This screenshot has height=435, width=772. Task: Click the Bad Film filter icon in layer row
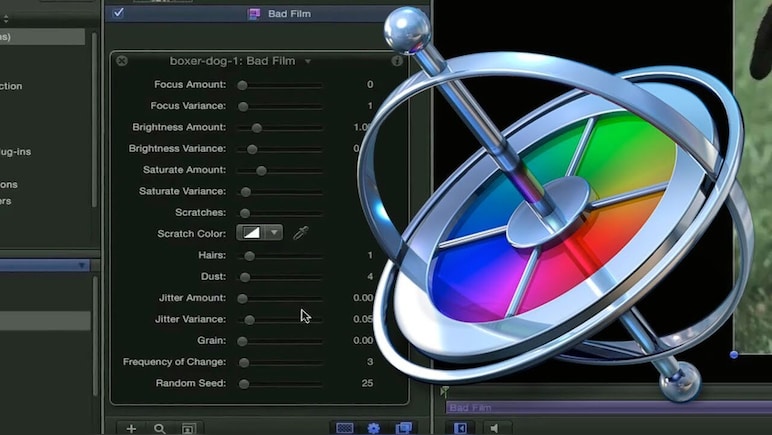[255, 14]
